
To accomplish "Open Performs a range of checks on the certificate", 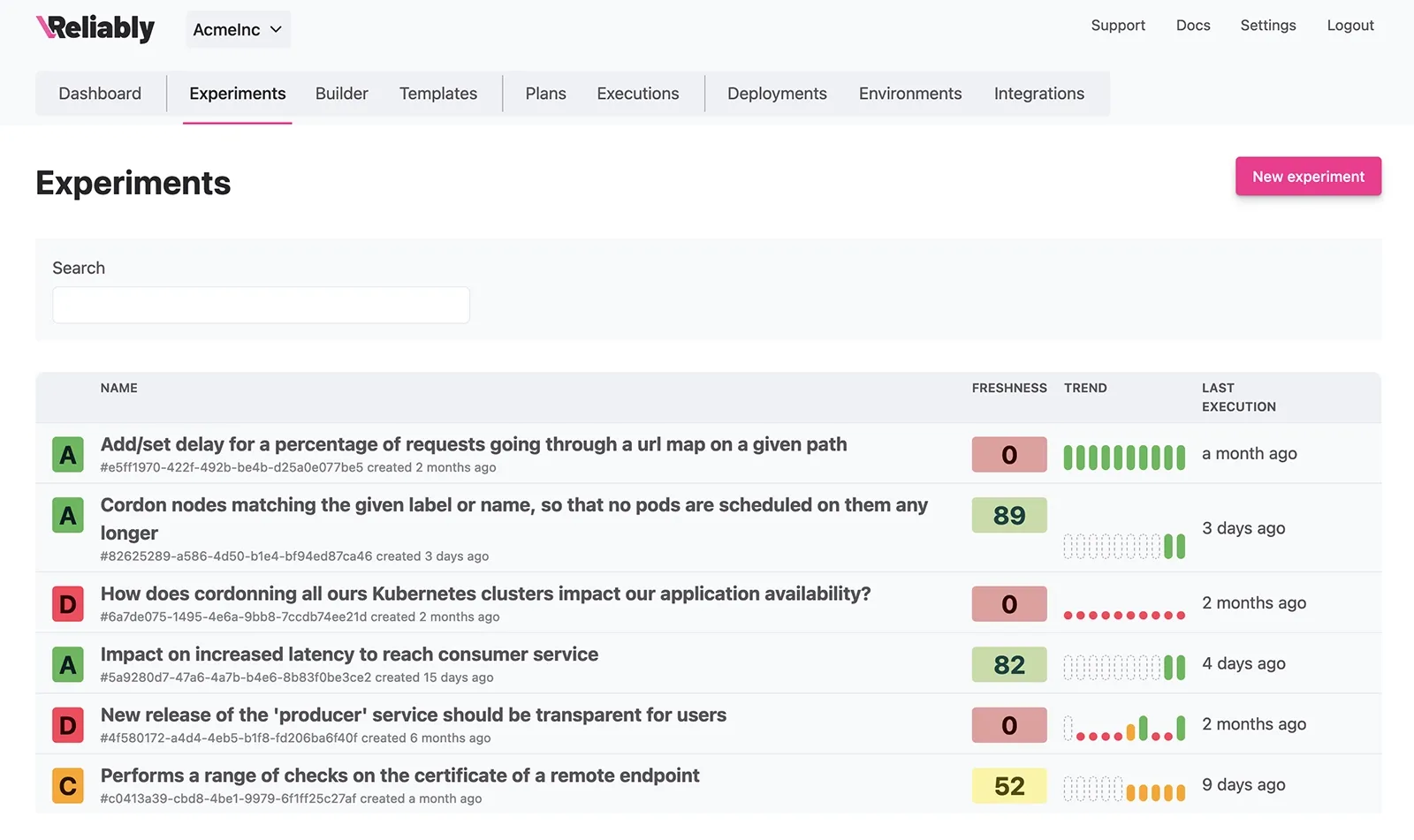I will (x=400, y=776).
